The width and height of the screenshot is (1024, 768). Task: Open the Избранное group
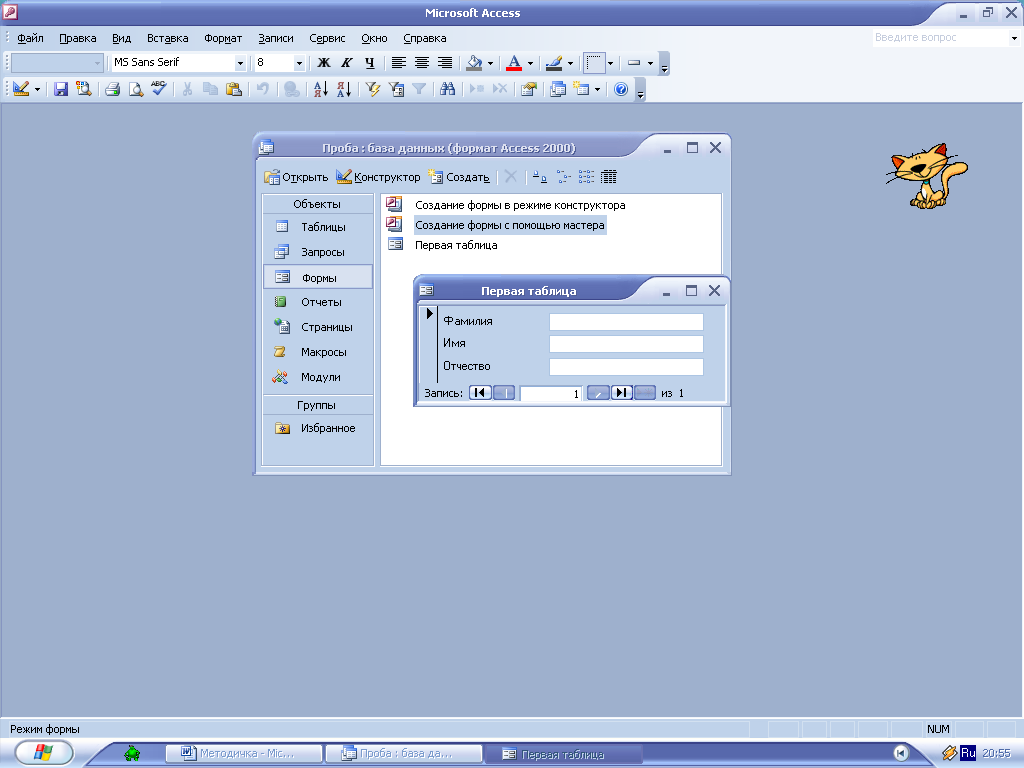317,428
